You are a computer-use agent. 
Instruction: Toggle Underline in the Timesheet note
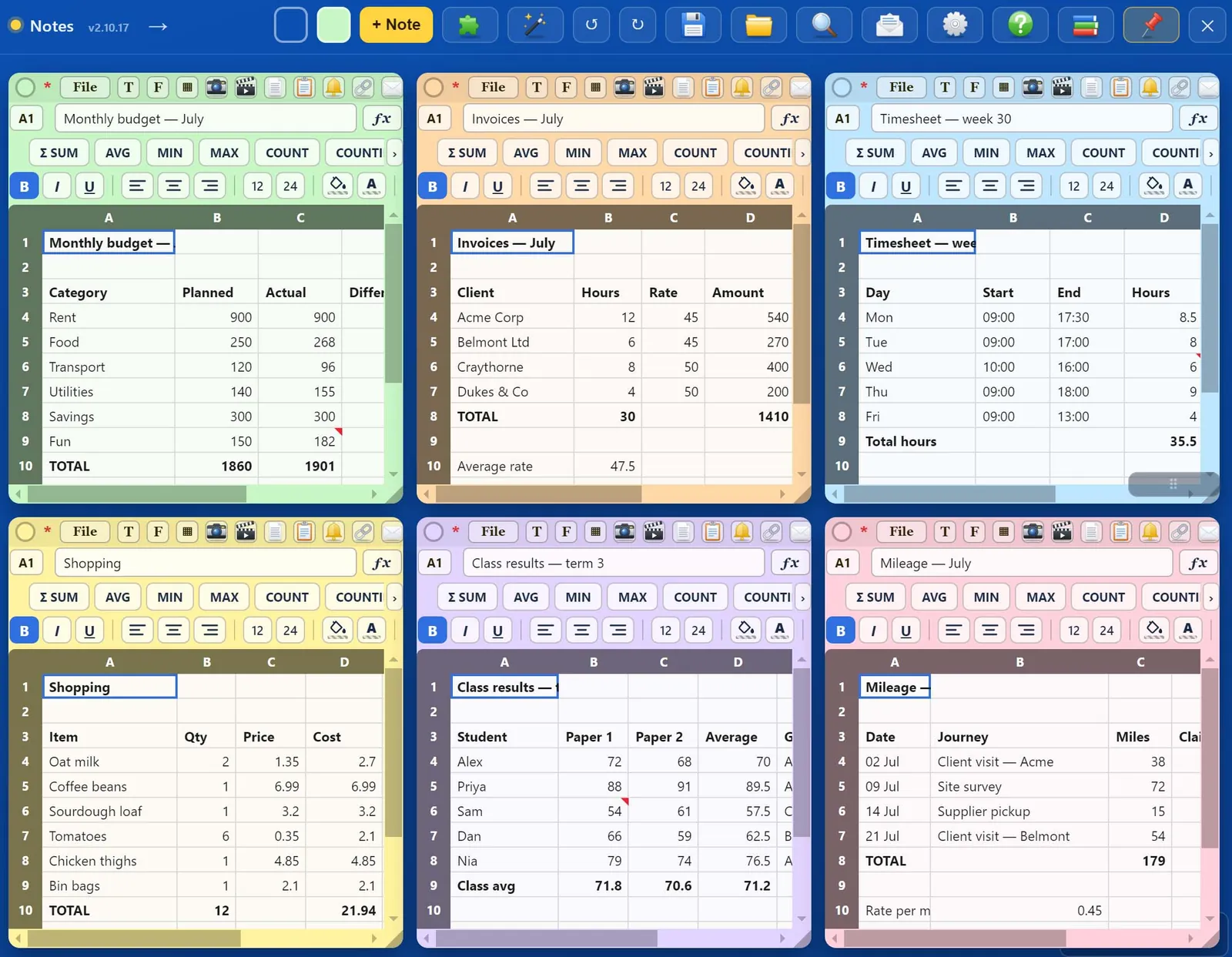(906, 186)
